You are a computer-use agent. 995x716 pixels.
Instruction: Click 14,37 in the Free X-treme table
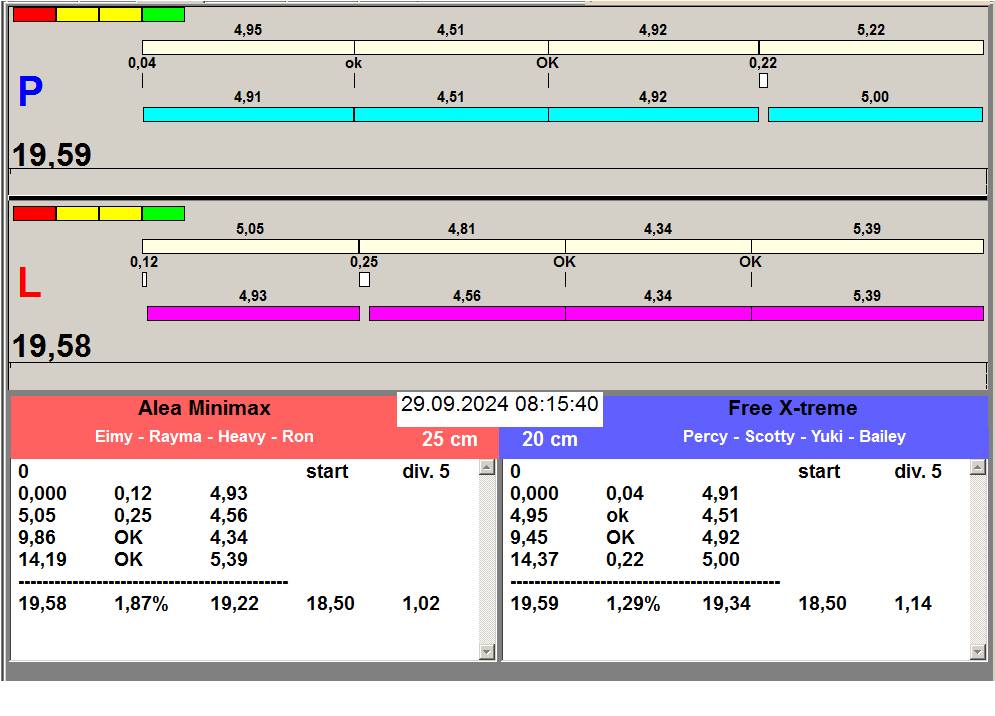coord(535,560)
